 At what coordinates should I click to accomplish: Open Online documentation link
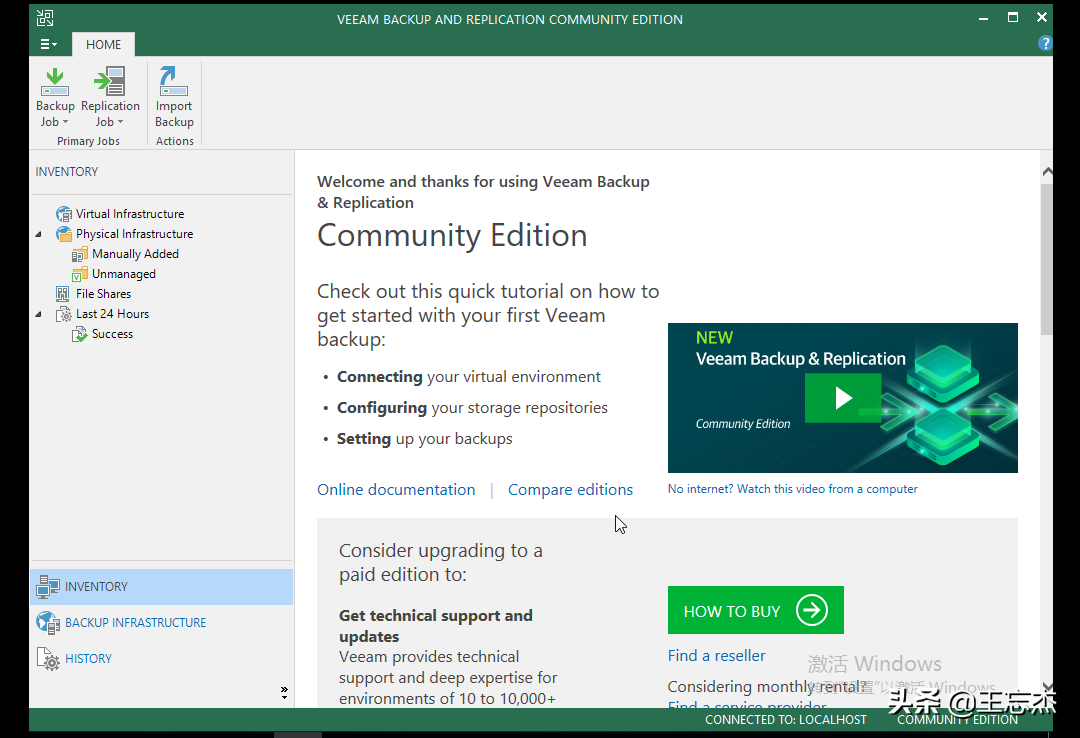(x=396, y=490)
